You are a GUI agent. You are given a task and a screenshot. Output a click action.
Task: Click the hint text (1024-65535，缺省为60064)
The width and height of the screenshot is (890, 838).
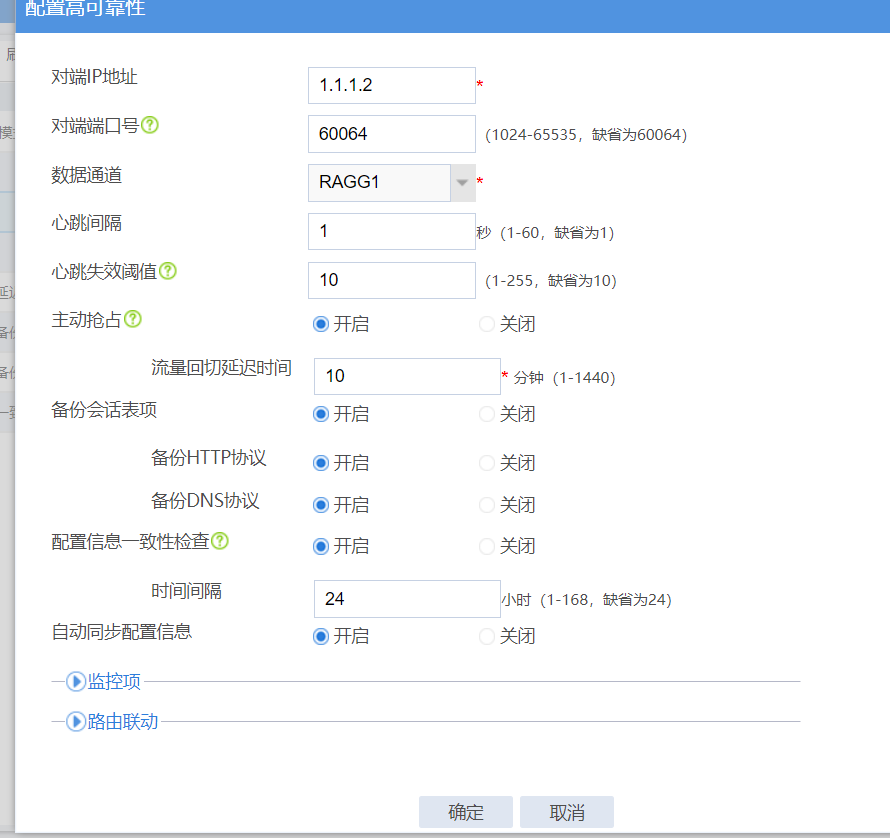[586, 135]
